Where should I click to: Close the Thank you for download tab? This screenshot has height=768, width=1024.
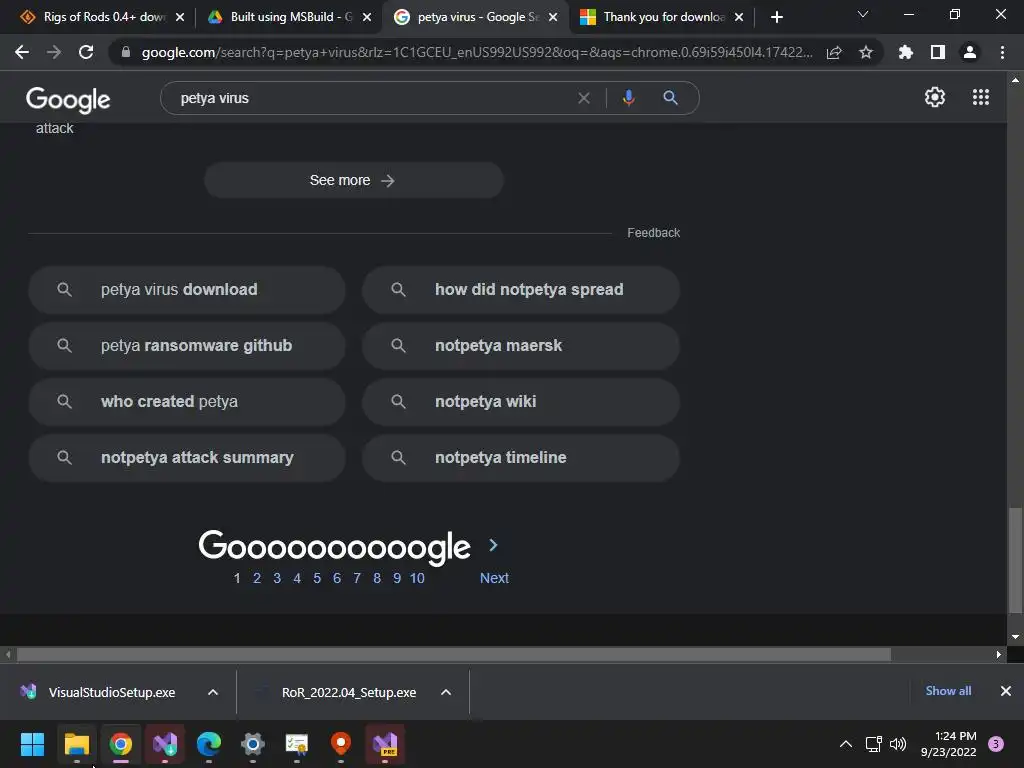point(739,17)
